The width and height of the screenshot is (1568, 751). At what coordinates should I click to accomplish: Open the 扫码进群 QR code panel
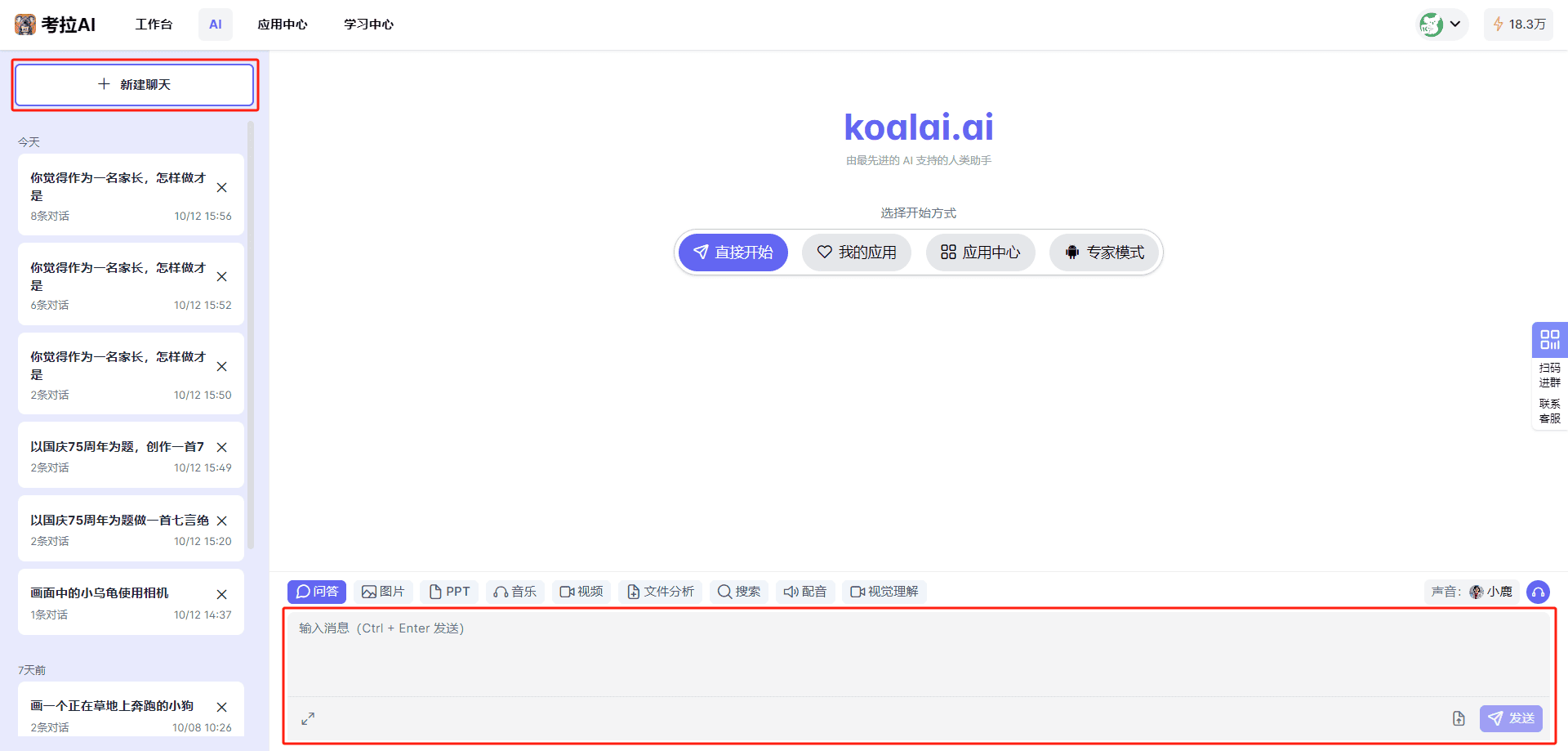(x=1550, y=356)
